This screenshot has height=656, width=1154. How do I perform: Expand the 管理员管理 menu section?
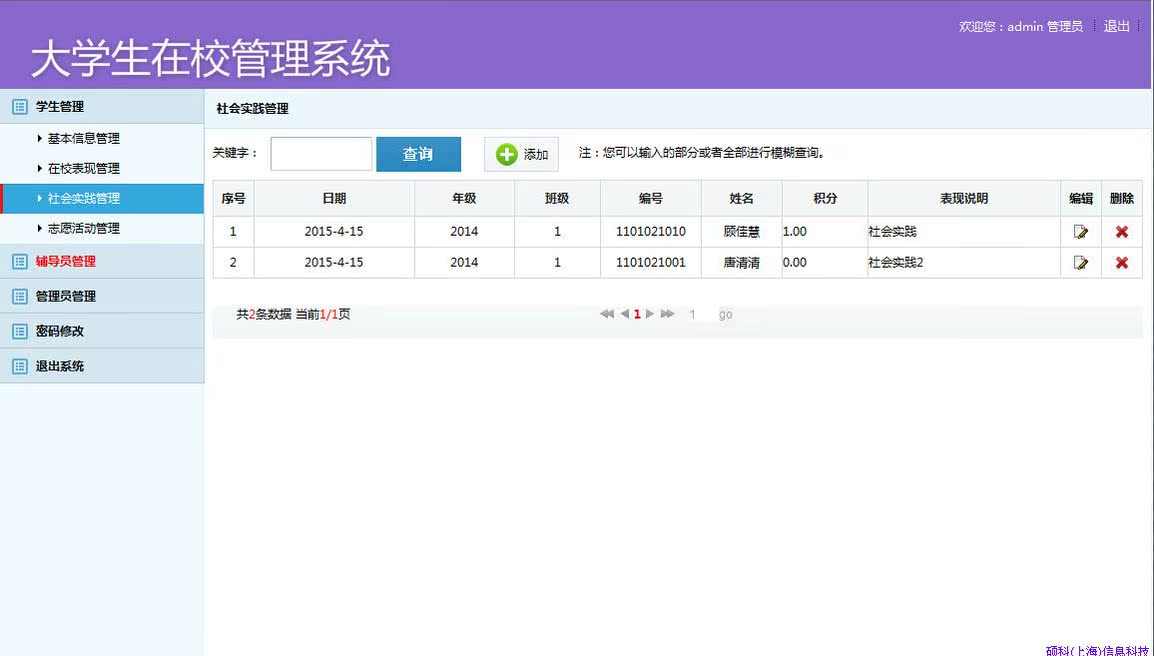point(102,296)
